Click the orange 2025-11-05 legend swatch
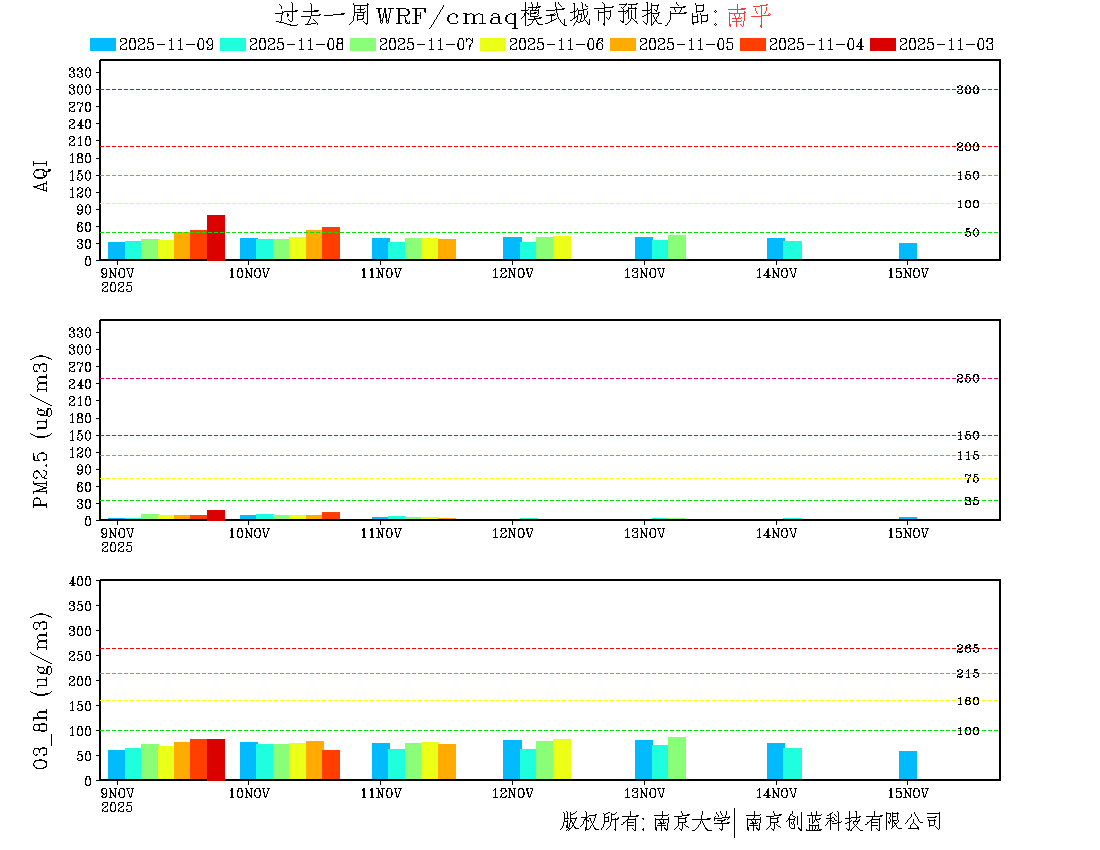The width and height of the screenshot is (1100, 850). pyautogui.click(x=623, y=44)
